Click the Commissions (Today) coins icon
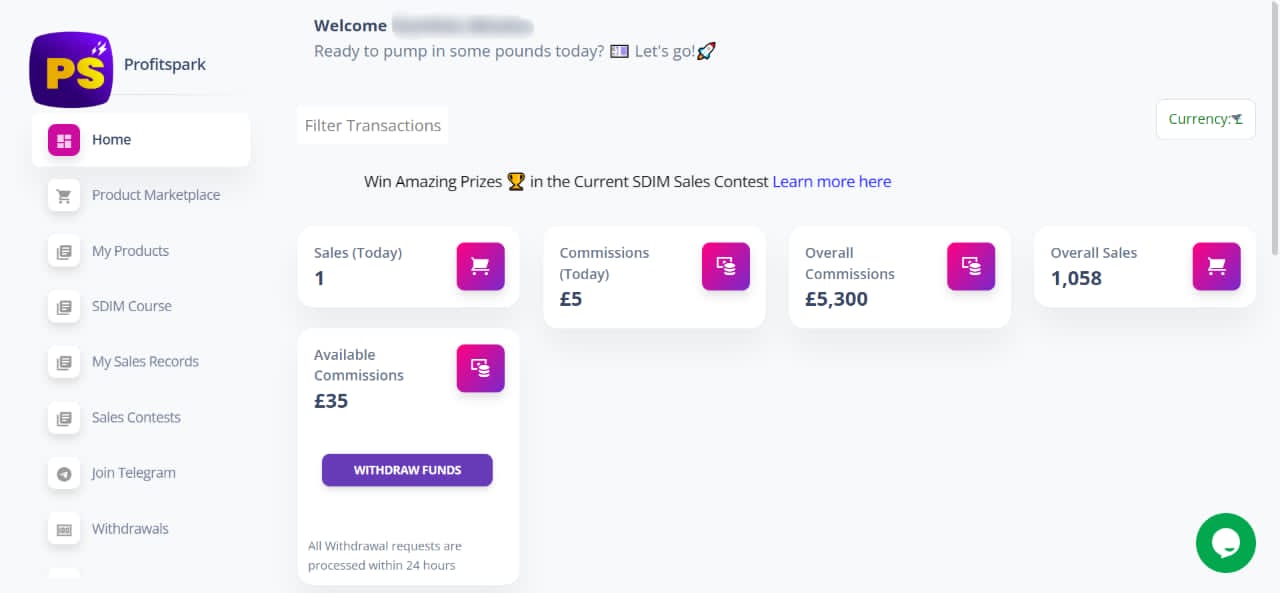The height and width of the screenshot is (593, 1280). tap(726, 266)
